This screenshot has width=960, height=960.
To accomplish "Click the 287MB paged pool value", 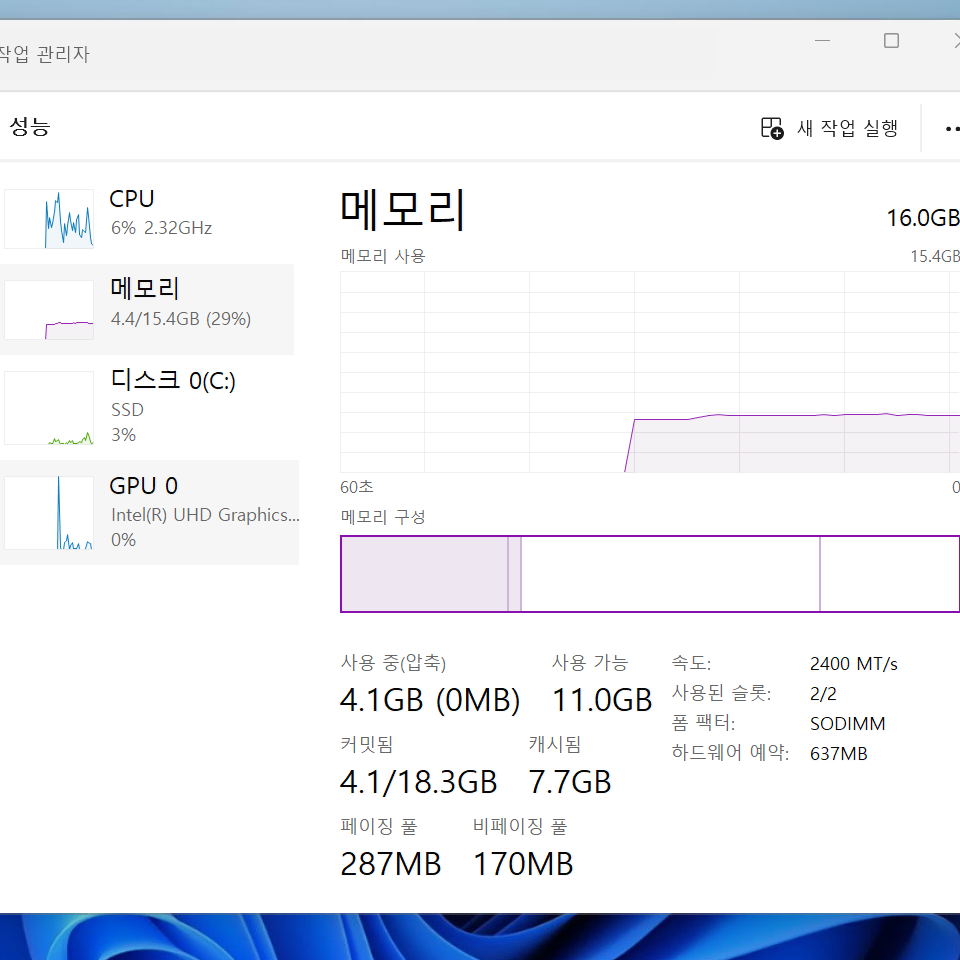I will pos(391,864).
